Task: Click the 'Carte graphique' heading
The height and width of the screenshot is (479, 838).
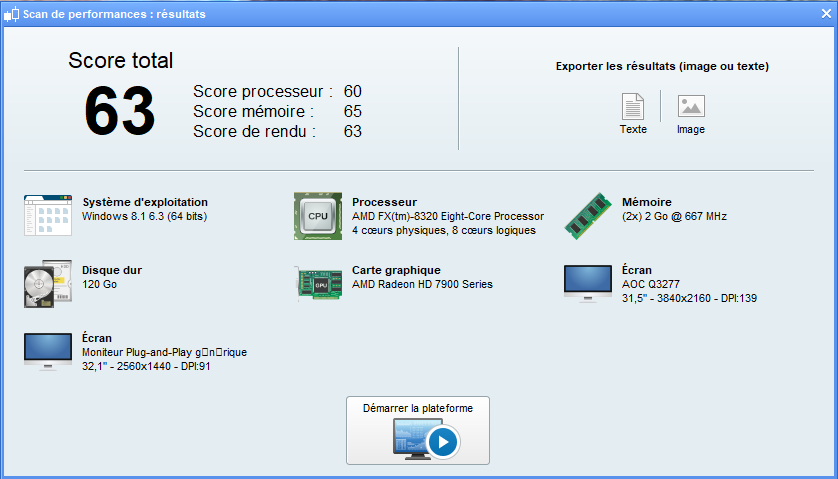Action: [396, 270]
